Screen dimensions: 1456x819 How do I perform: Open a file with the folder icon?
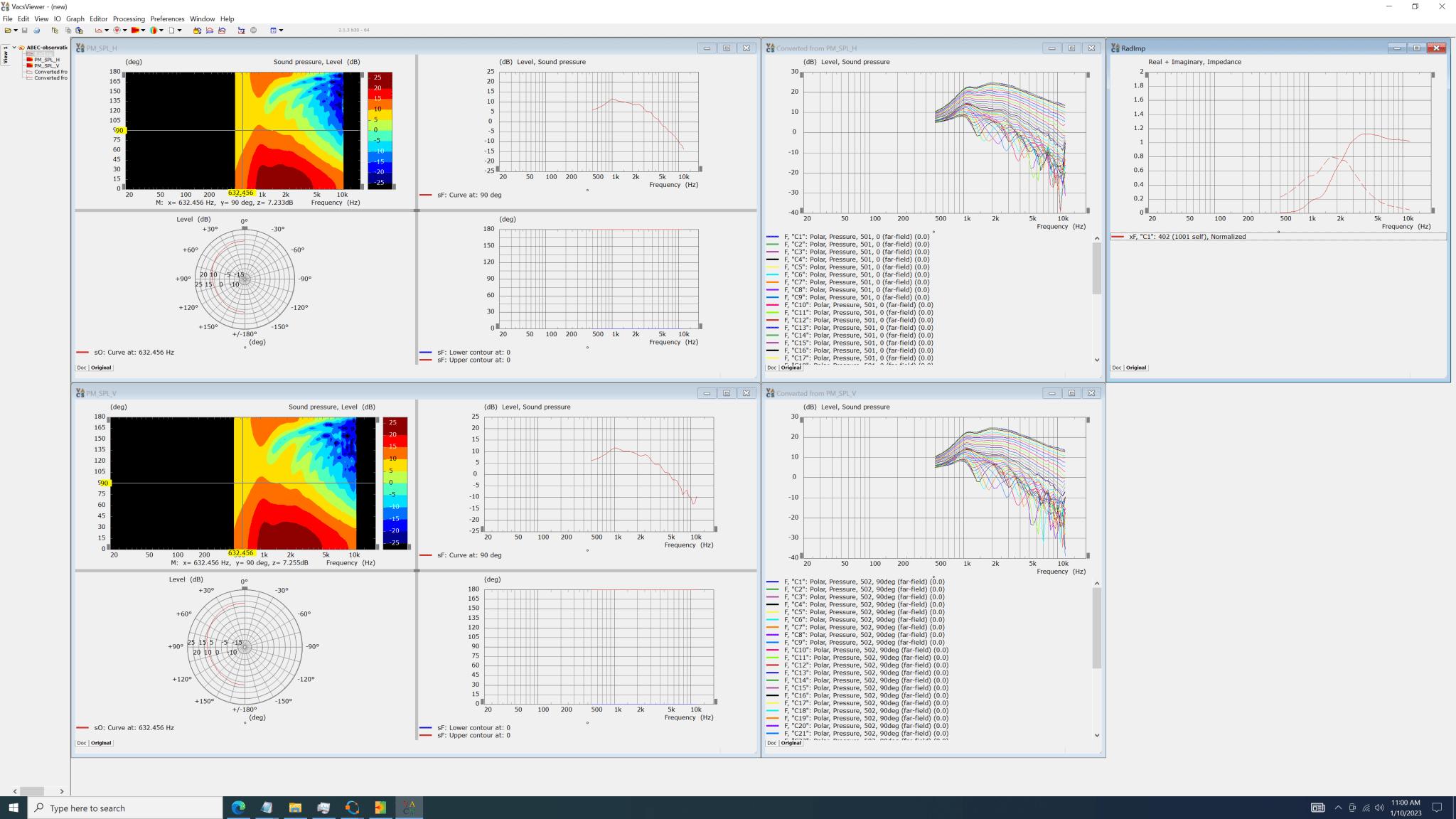click(x=8, y=31)
